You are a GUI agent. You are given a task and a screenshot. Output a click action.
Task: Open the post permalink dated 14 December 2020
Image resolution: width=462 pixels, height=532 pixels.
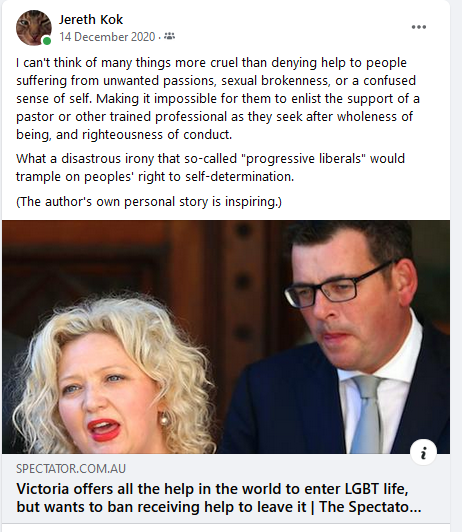(x=107, y=37)
